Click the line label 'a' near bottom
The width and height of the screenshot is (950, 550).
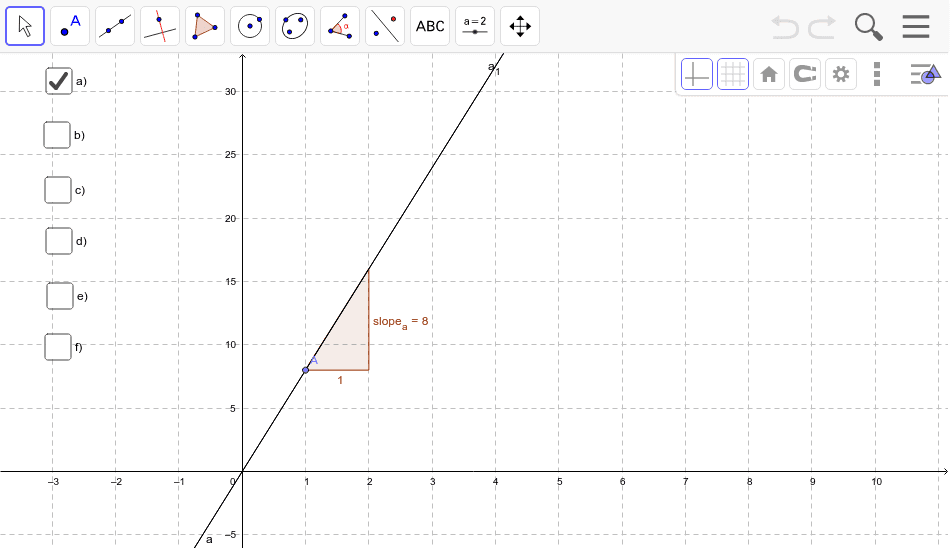209,539
